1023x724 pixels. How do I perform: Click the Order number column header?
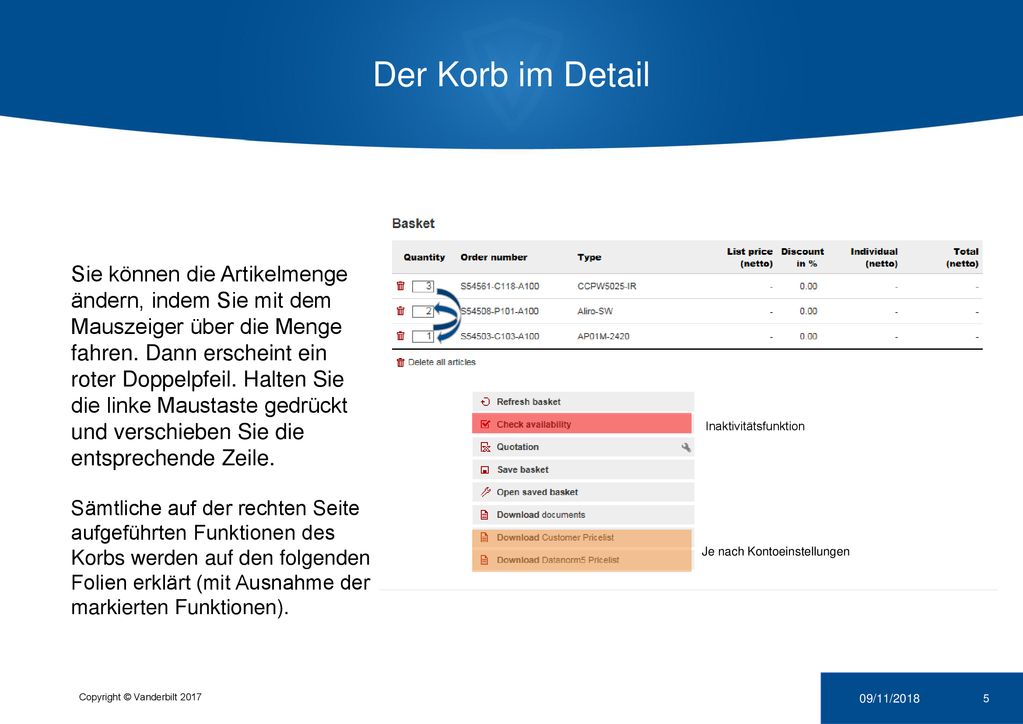point(494,257)
